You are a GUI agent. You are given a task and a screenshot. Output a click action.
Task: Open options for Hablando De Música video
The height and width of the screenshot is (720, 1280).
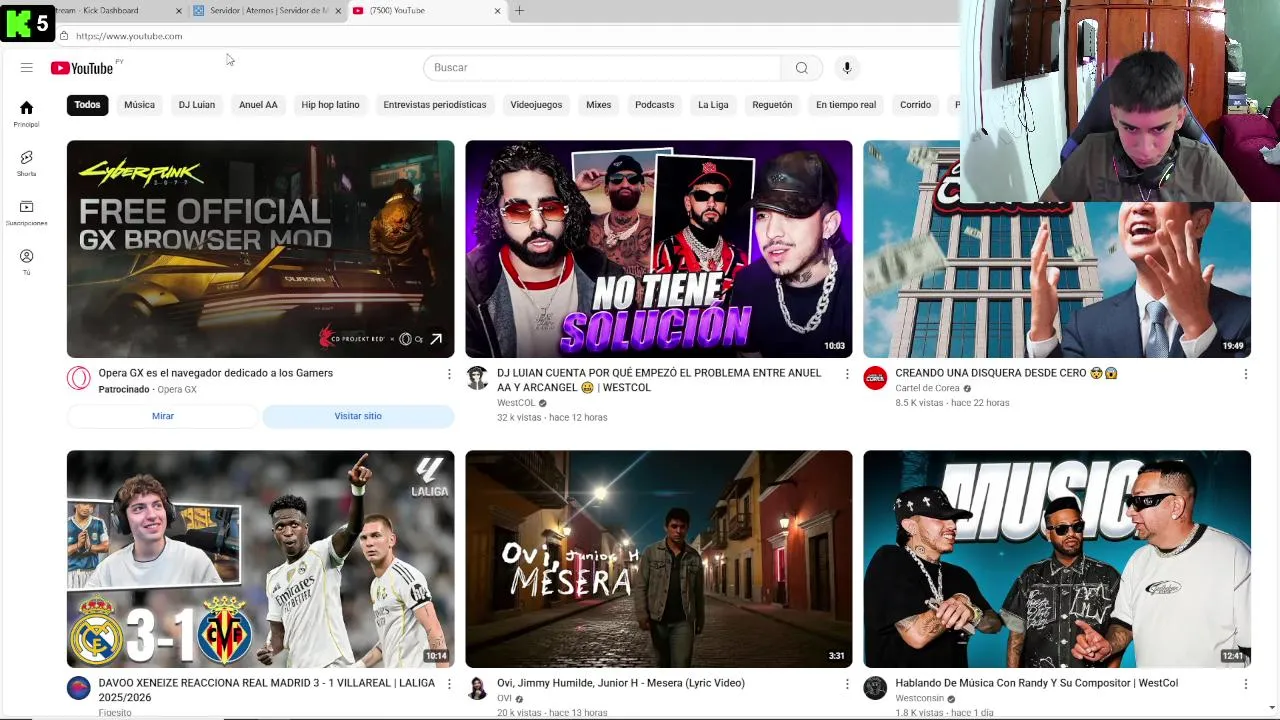1245,684
